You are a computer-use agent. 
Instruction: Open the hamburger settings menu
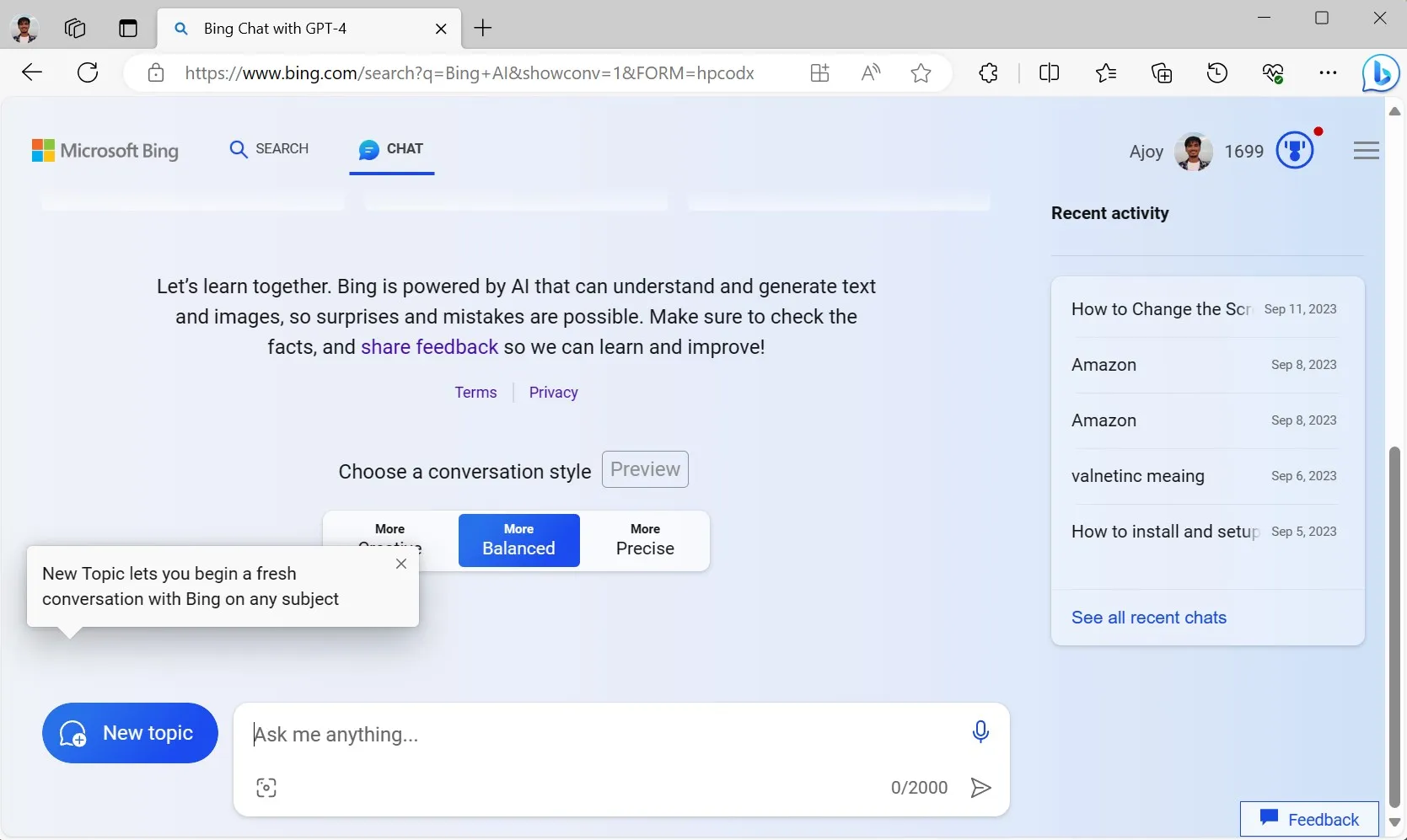1366,150
